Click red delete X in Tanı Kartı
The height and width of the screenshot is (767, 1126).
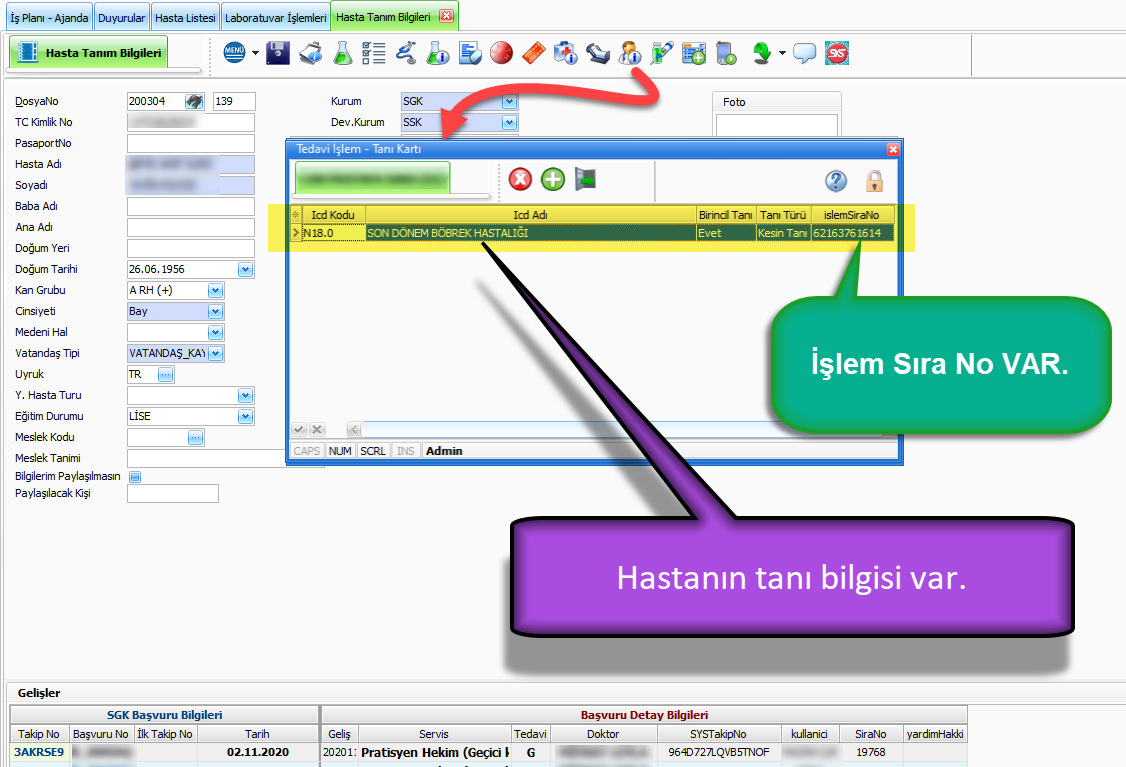(520, 179)
